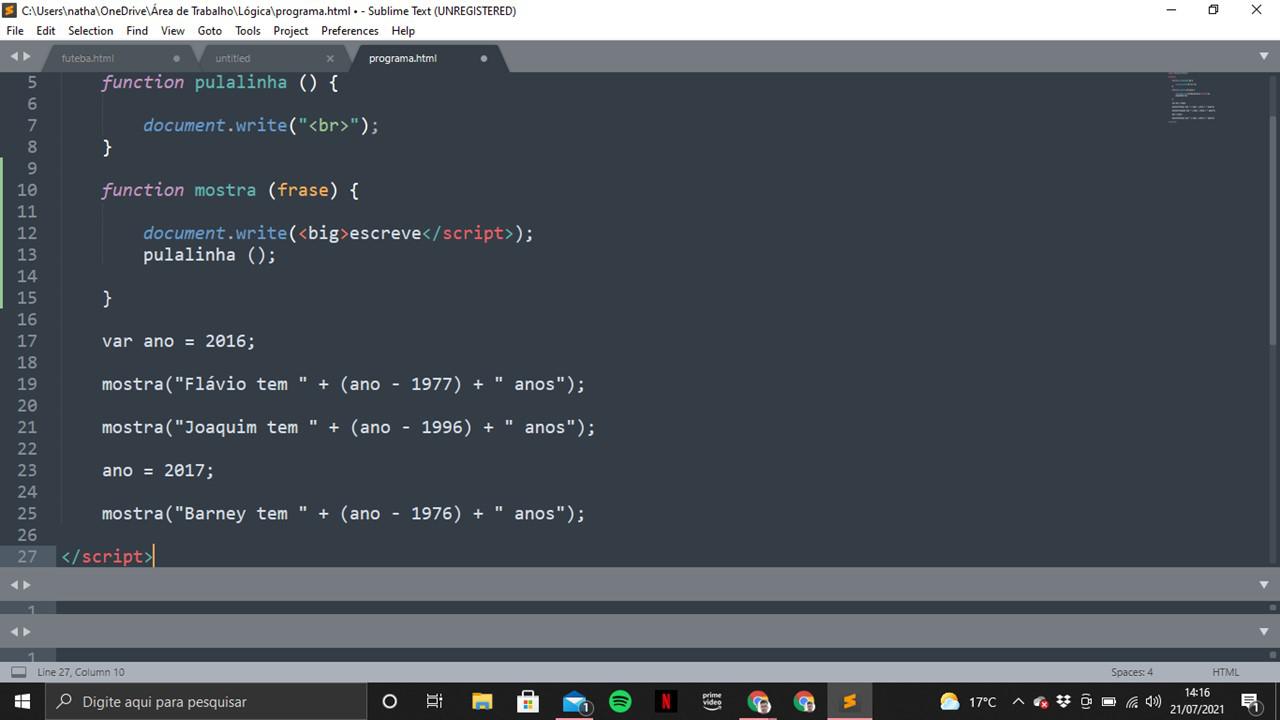Screen dimensions: 1280x720
Task: Open Dropbox from the system tray
Action: click(x=1063, y=702)
